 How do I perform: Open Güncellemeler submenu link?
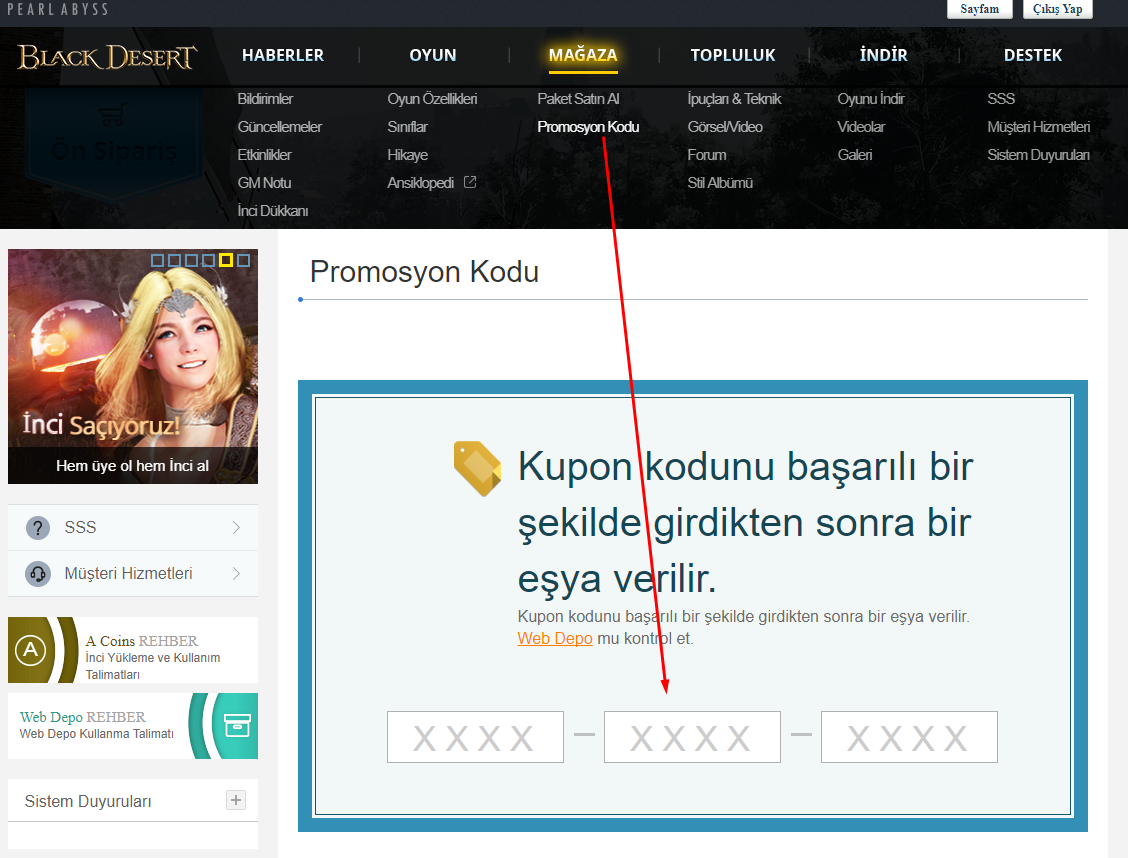[x=279, y=127]
